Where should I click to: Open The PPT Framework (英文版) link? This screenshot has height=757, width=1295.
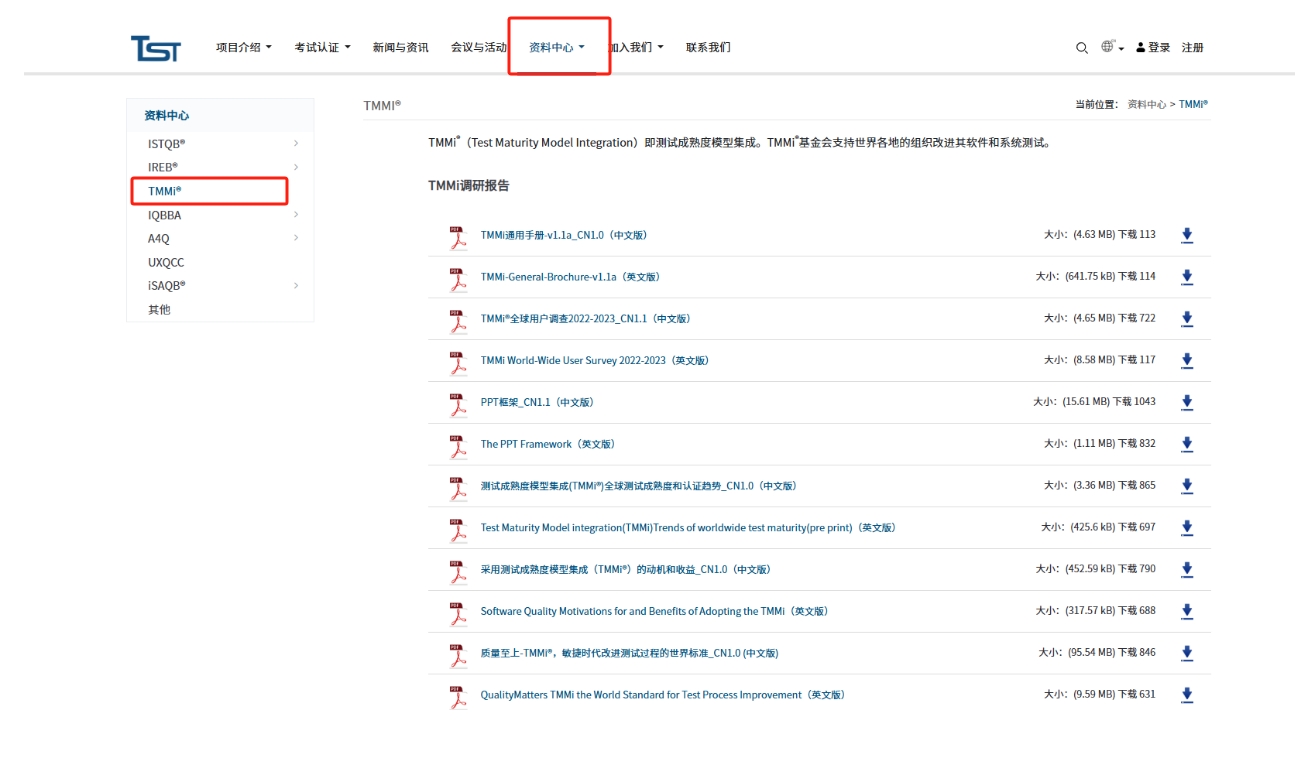point(547,444)
